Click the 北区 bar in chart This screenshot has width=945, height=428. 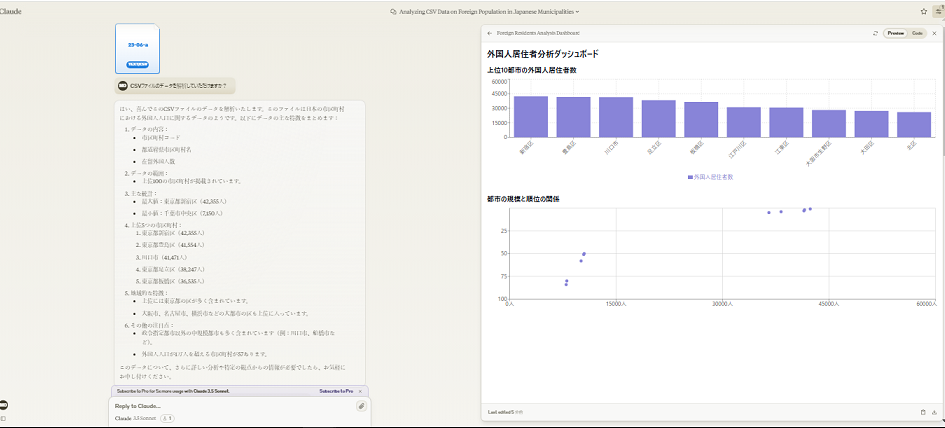click(914, 125)
